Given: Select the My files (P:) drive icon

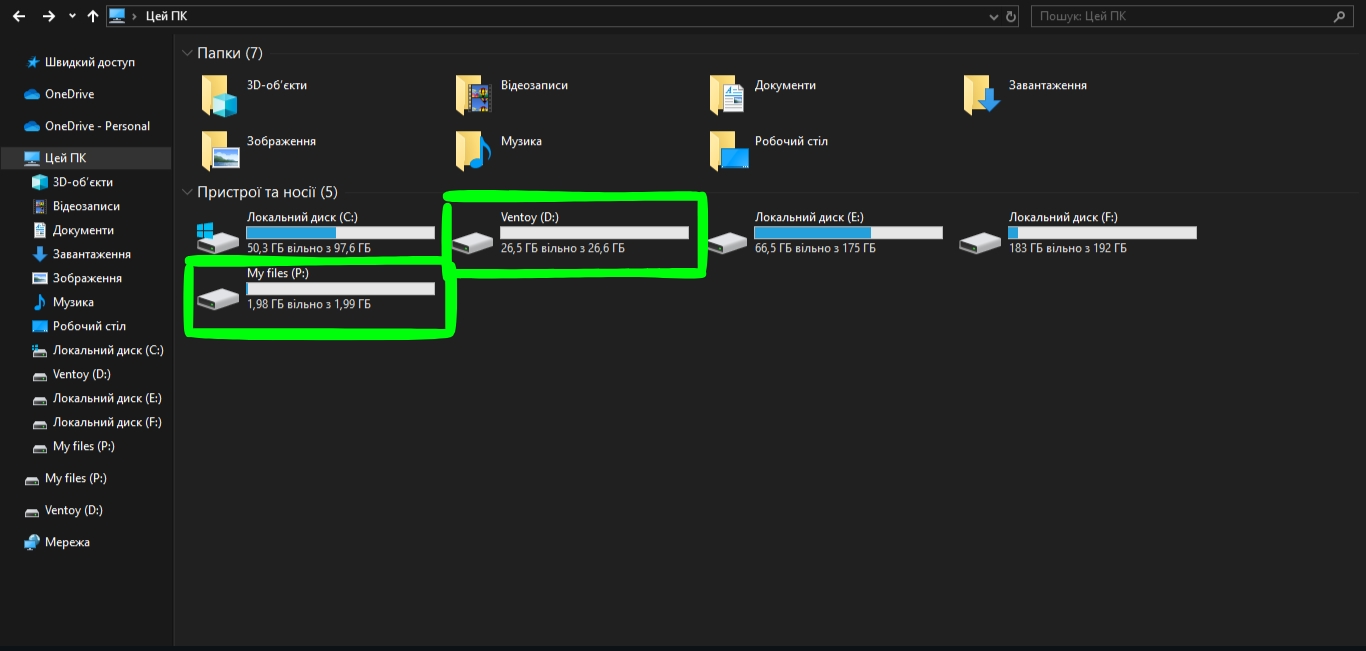Looking at the screenshot, I should click(x=218, y=298).
